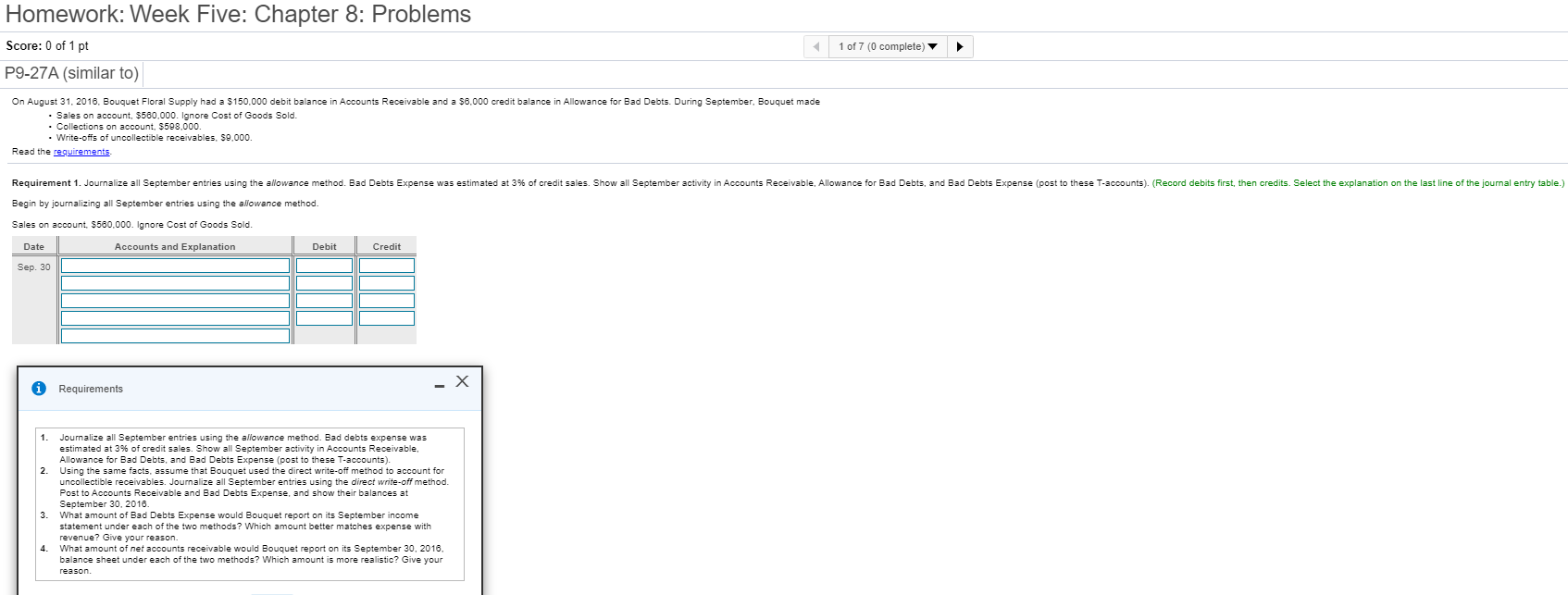Select fourth Accounts and Explanation field
Image resolution: width=1568 pixels, height=595 pixels.
pos(175,318)
